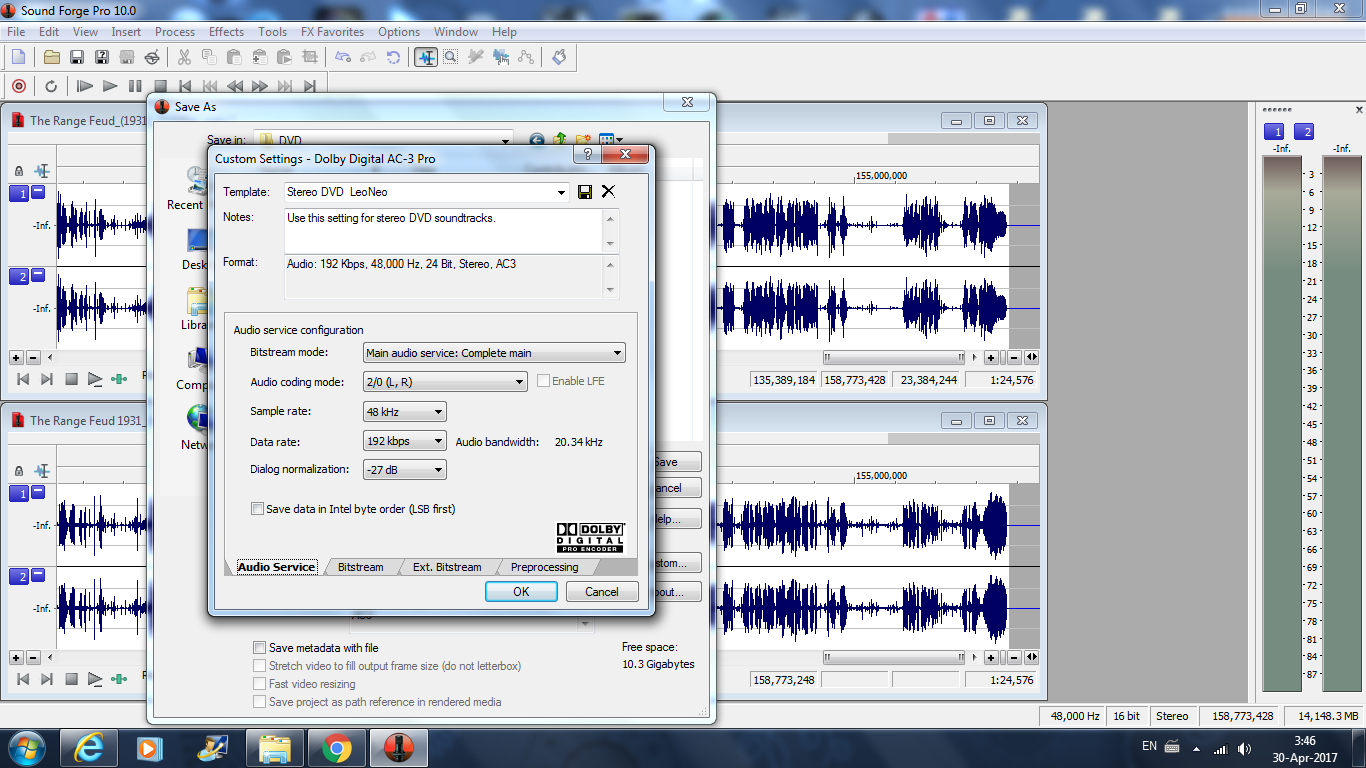
Task: Check Save data in Intel byte order
Action: [x=258, y=509]
